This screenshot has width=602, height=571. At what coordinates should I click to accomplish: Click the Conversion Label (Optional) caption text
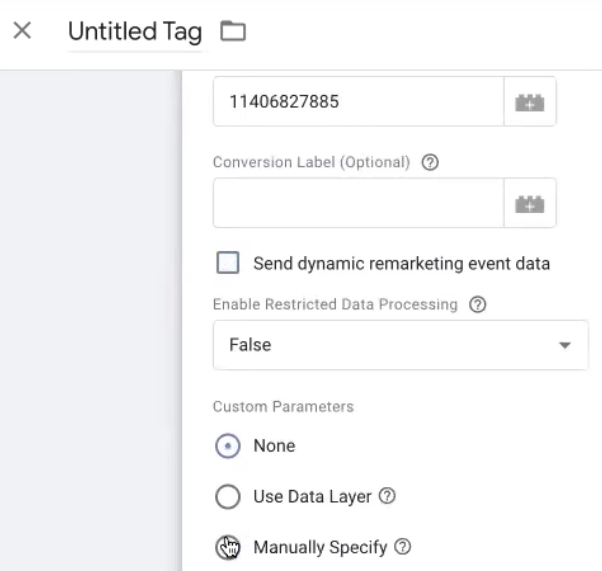coord(311,163)
